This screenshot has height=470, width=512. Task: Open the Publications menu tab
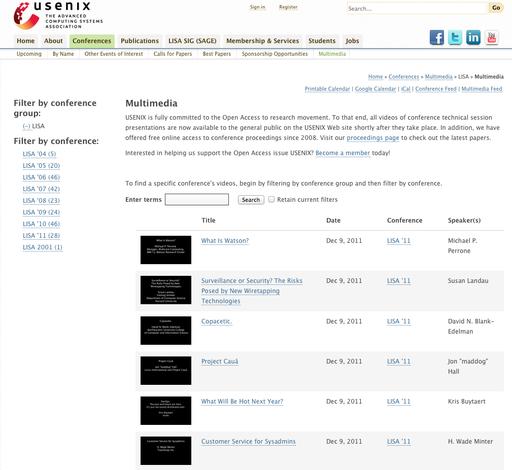(x=140, y=41)
